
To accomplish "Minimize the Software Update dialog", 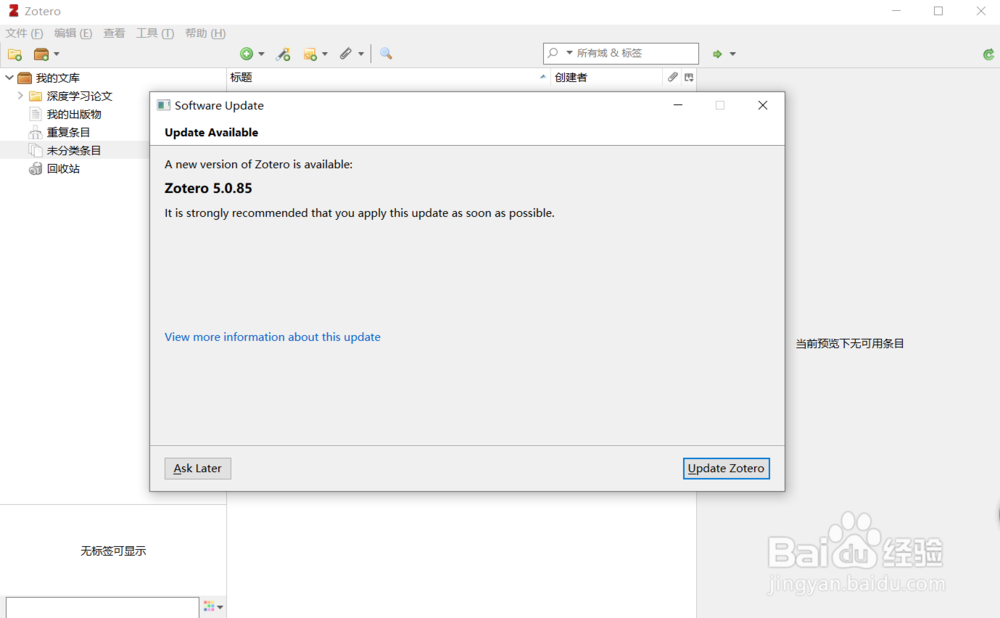I will coord(678,105).
